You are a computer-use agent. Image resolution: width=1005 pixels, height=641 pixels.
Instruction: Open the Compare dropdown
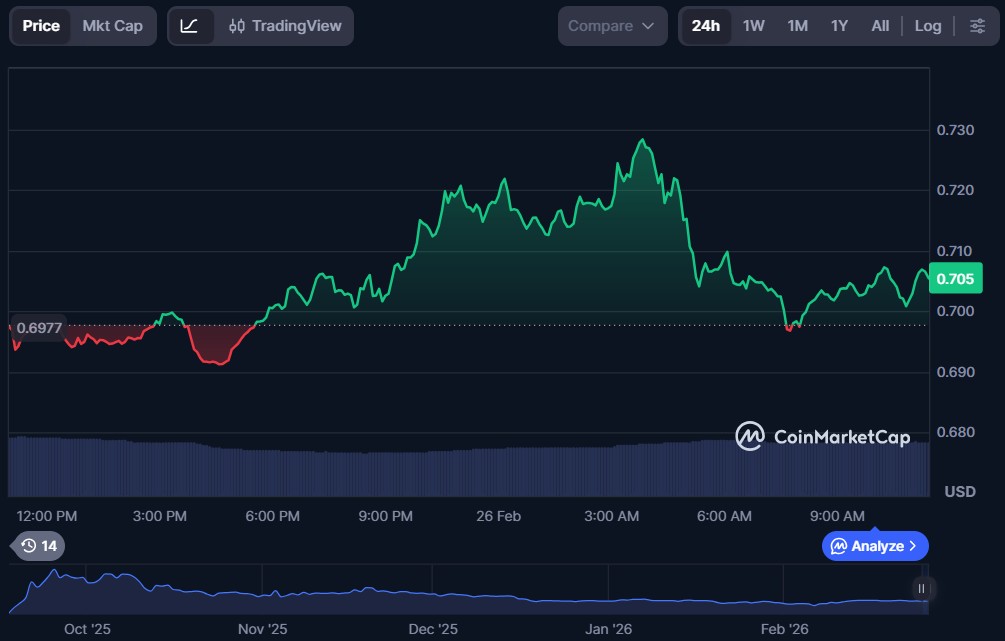click(x=611, y=26)
